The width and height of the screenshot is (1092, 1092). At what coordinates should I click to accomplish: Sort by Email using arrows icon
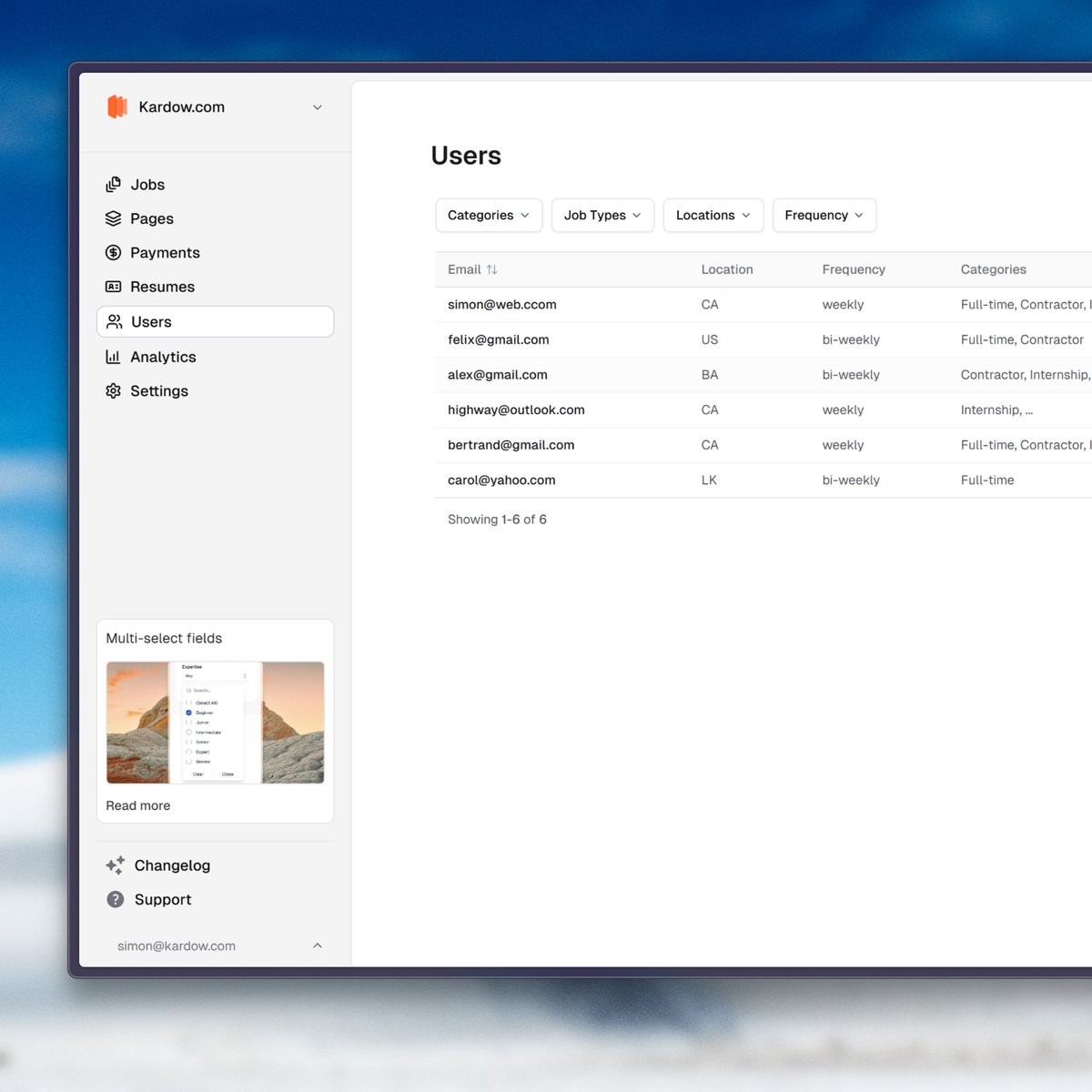(x=491, y=269)
